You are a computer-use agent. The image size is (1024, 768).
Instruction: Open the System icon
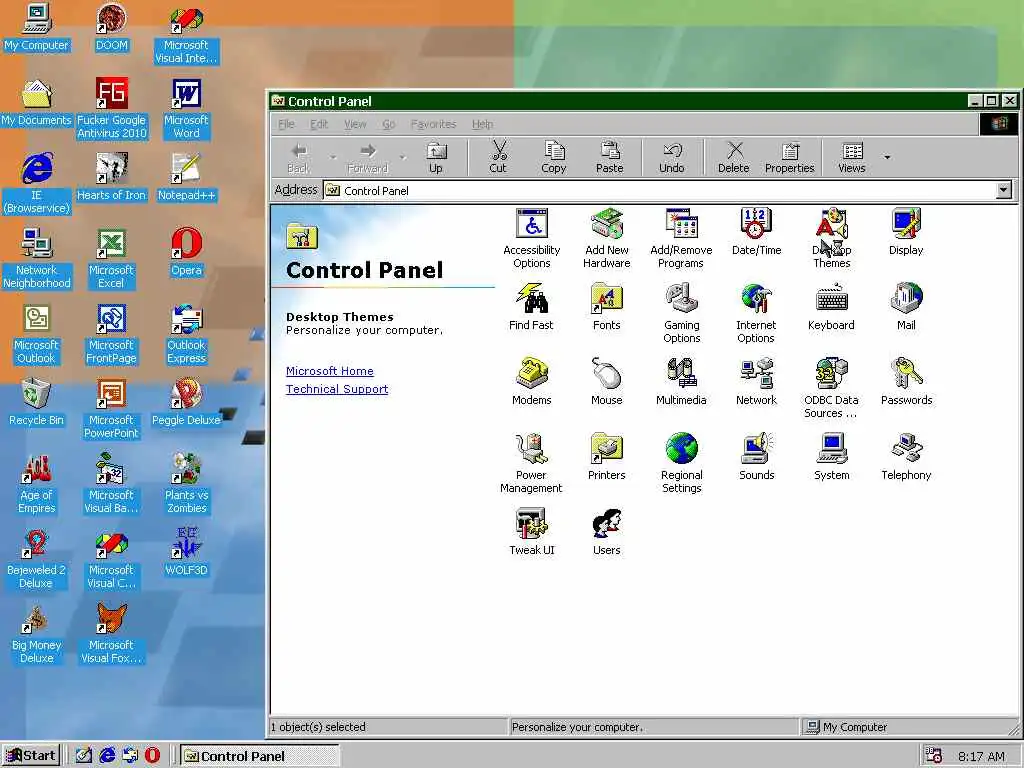point(831,456)
